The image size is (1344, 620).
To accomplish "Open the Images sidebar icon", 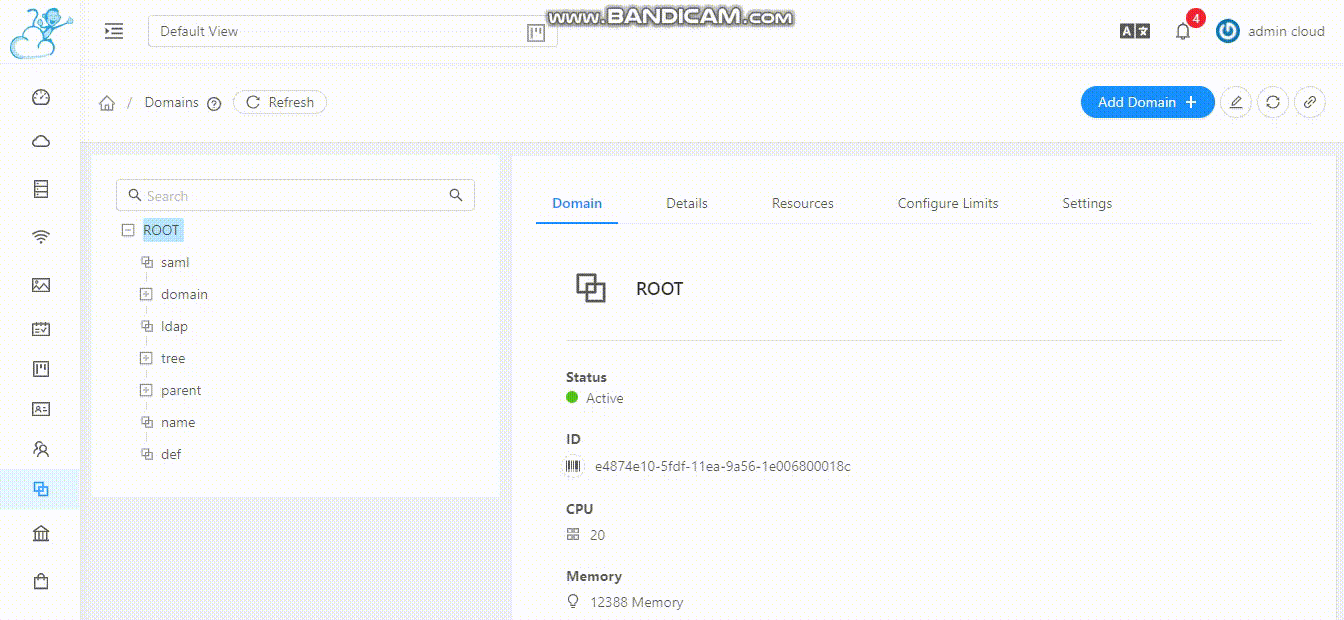I will [x=41, y=285].
